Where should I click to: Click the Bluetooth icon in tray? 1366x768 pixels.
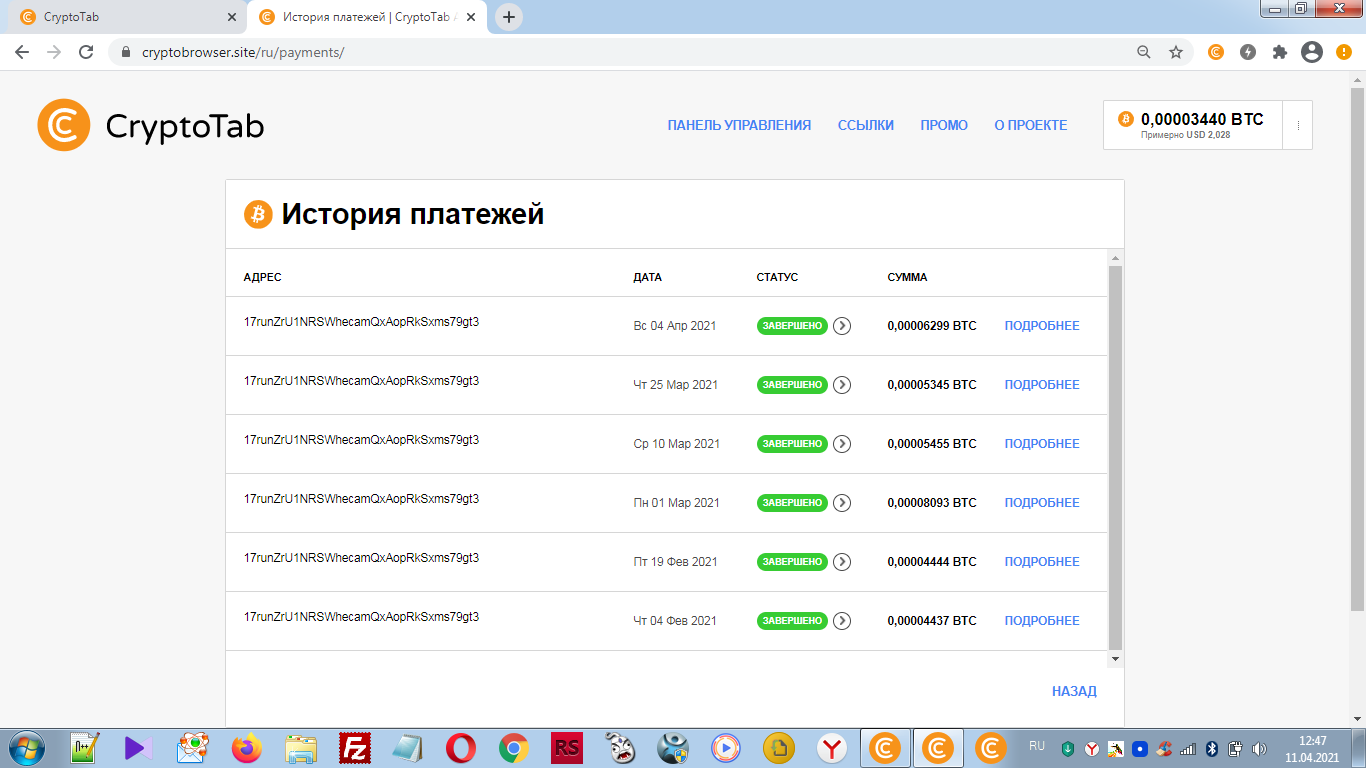point(1212,748)
